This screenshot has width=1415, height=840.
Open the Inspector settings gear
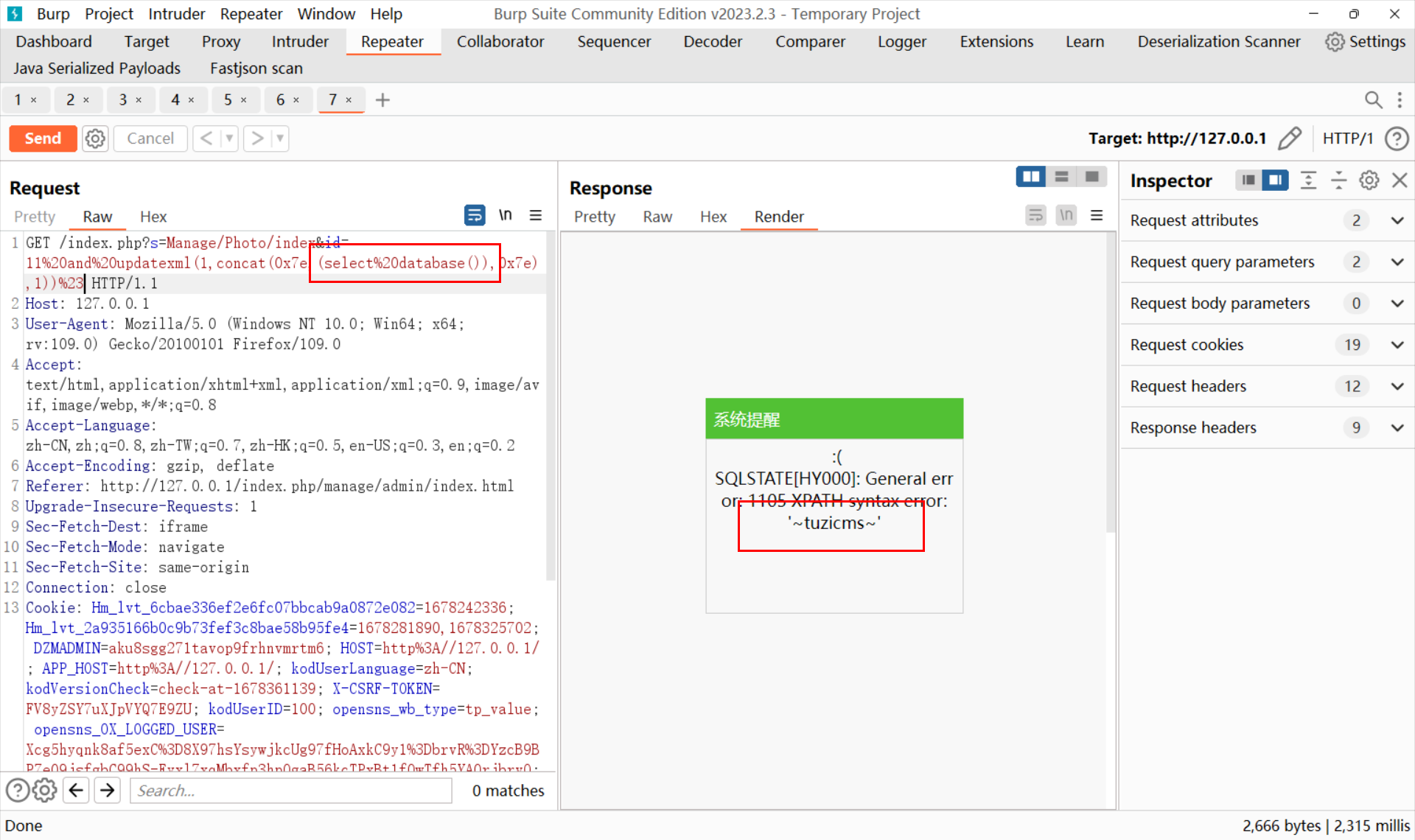tap(1369, 180)
